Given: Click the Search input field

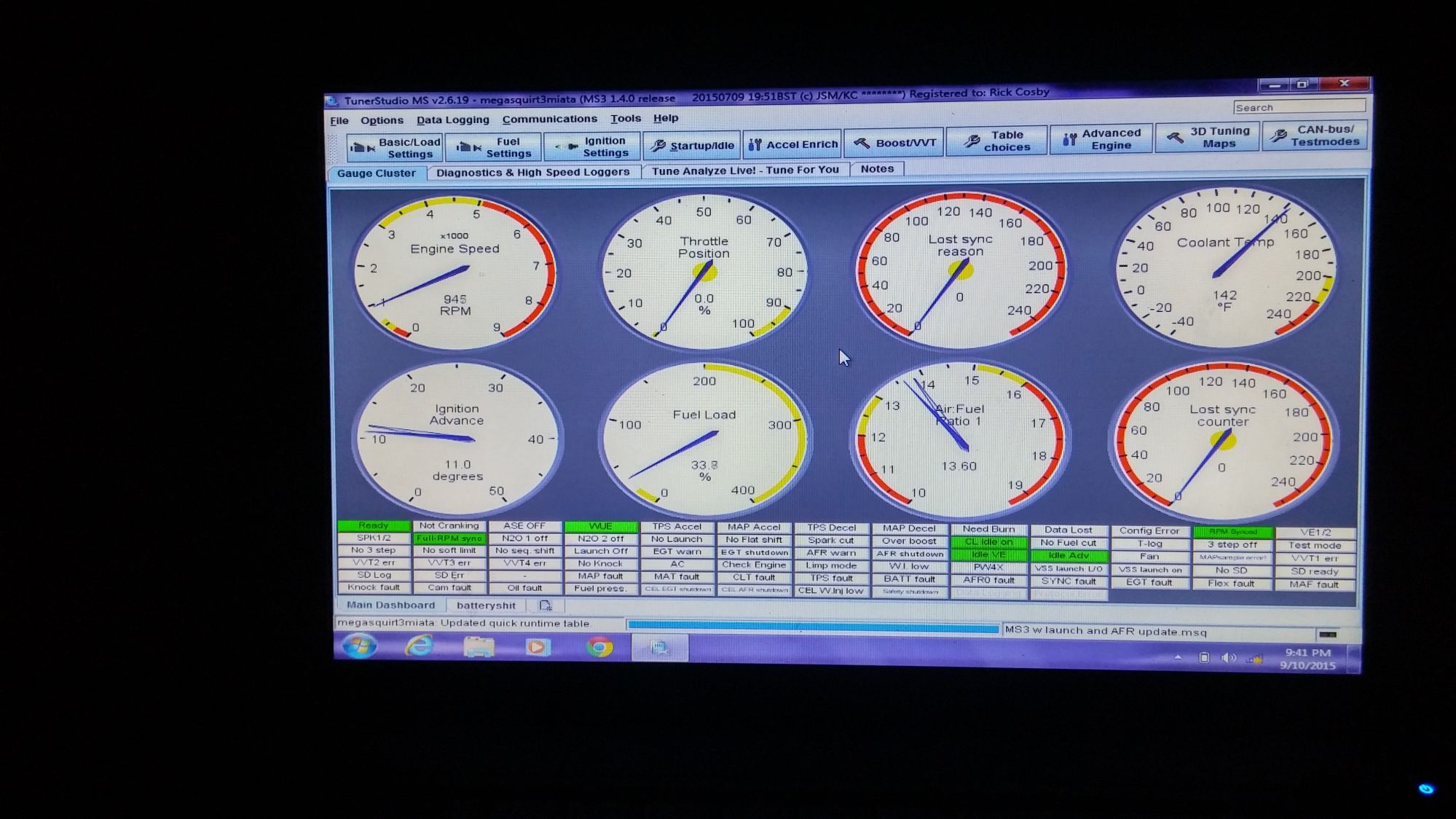Looking at the screenshot, I should tap(1299, 107).
